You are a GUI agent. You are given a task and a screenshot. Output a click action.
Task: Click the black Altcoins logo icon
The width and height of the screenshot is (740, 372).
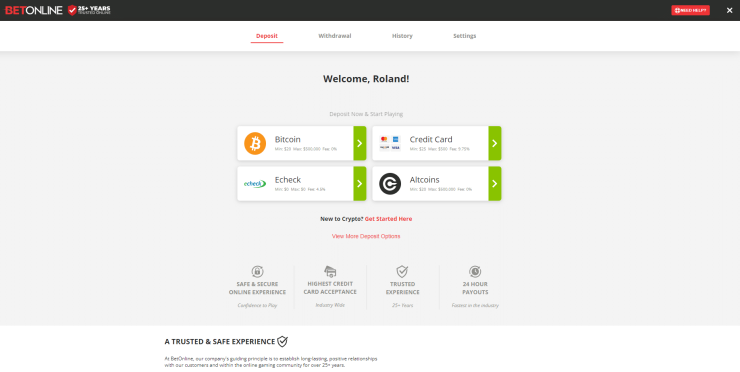[390, 184]
